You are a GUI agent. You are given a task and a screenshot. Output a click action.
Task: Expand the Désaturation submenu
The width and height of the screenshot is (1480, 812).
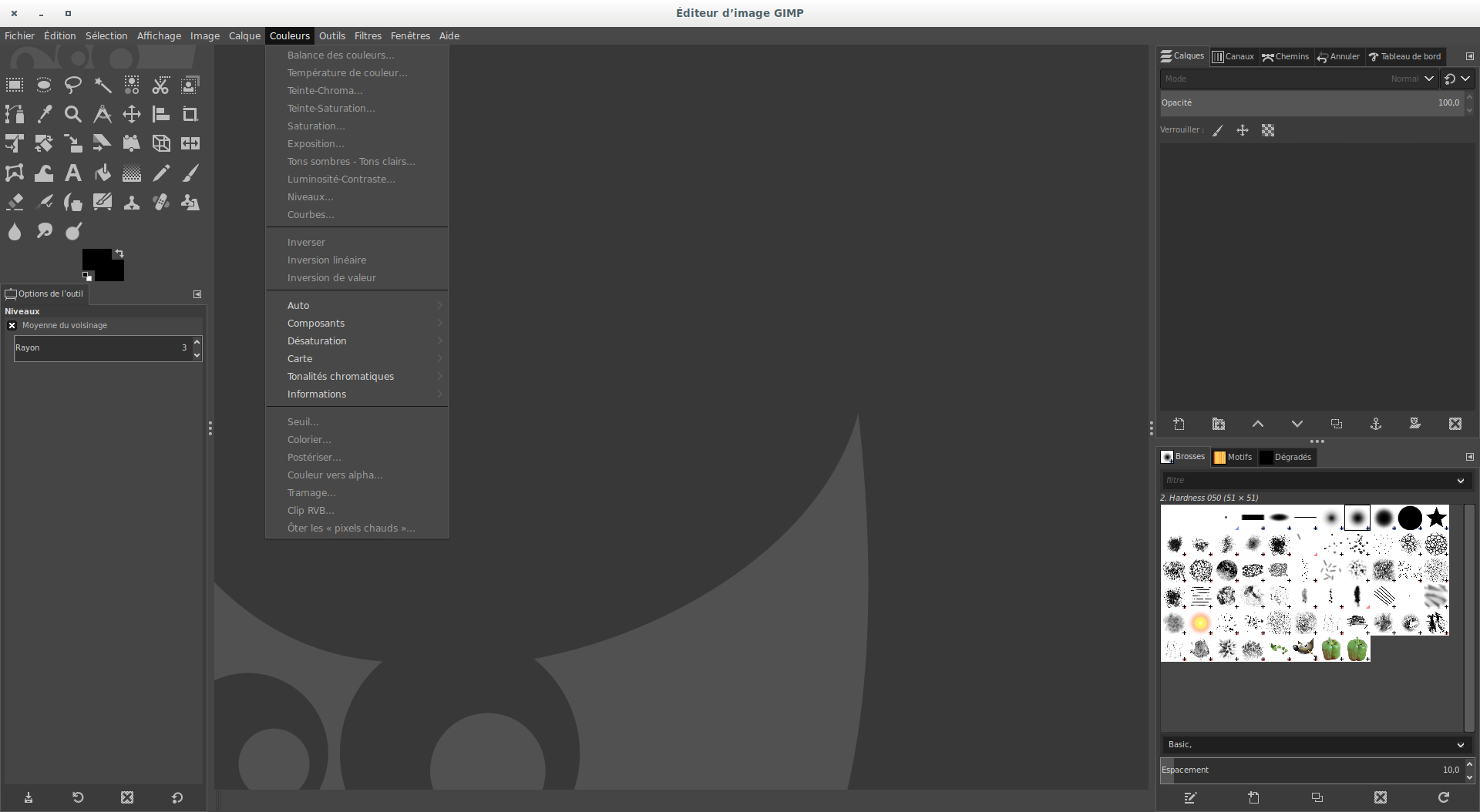coord(358,341)
